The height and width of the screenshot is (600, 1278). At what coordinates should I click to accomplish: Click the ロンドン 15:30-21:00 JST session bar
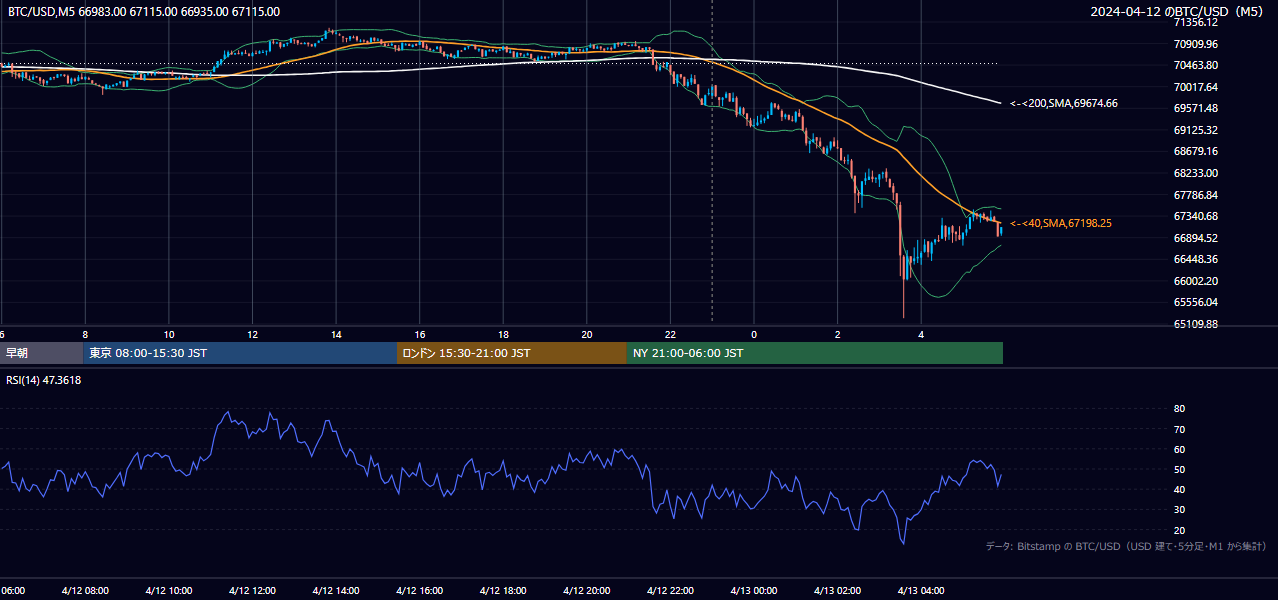coord(512,353)
